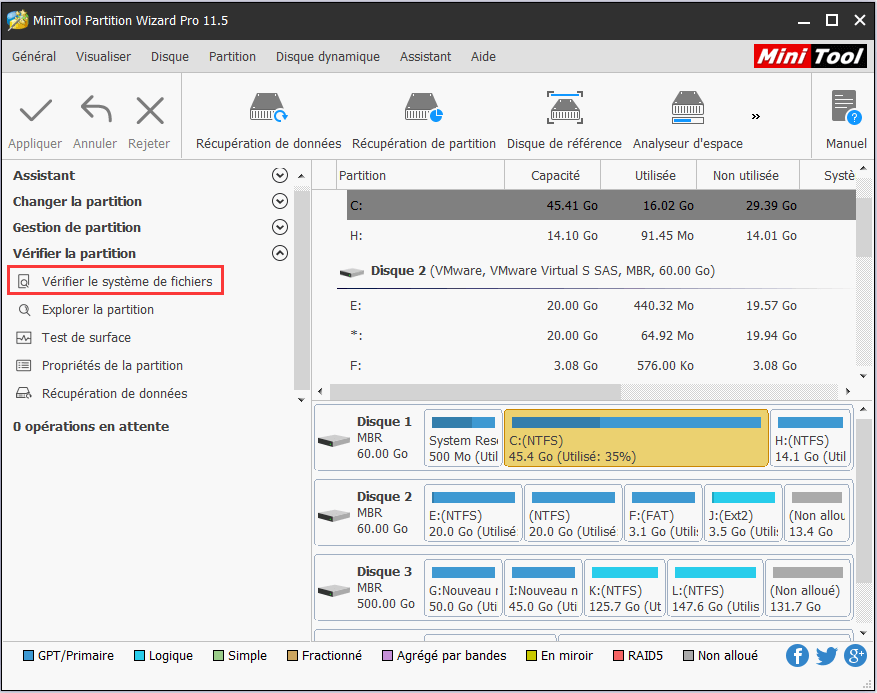Select the F: row in partition list
This screenshot has height=693, width=877.
601,365
